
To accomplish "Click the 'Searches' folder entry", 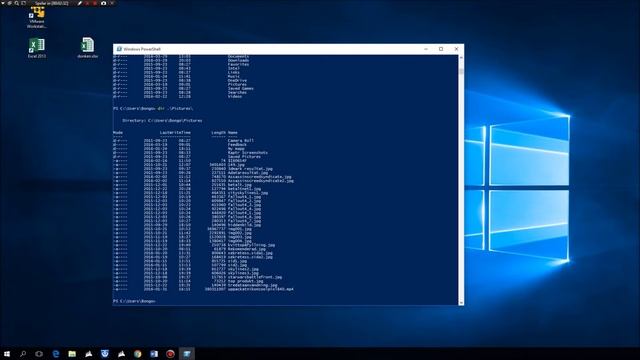I will coord(237,93).
